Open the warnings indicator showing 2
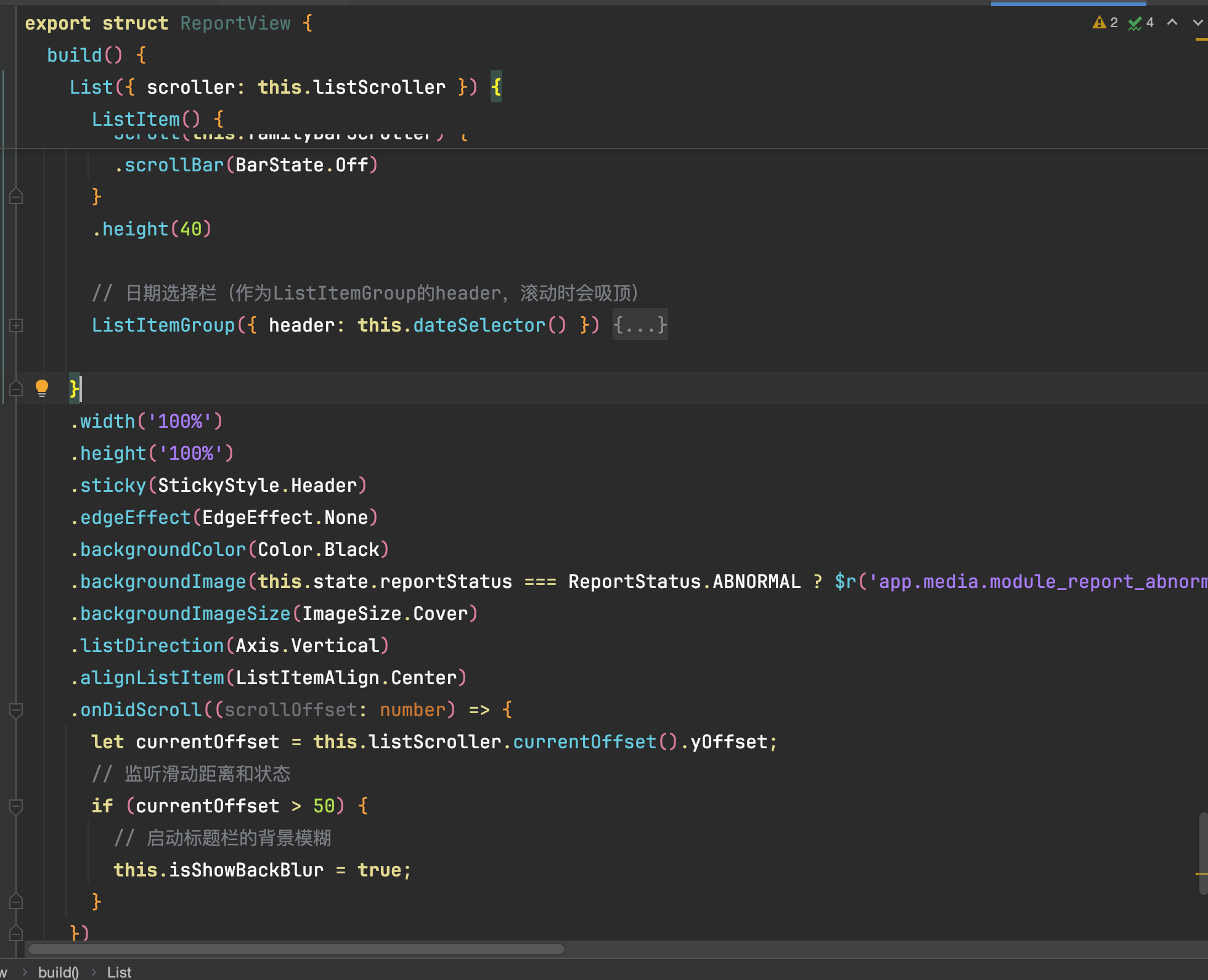1208x980 pixels. [x=1105, y=23]
